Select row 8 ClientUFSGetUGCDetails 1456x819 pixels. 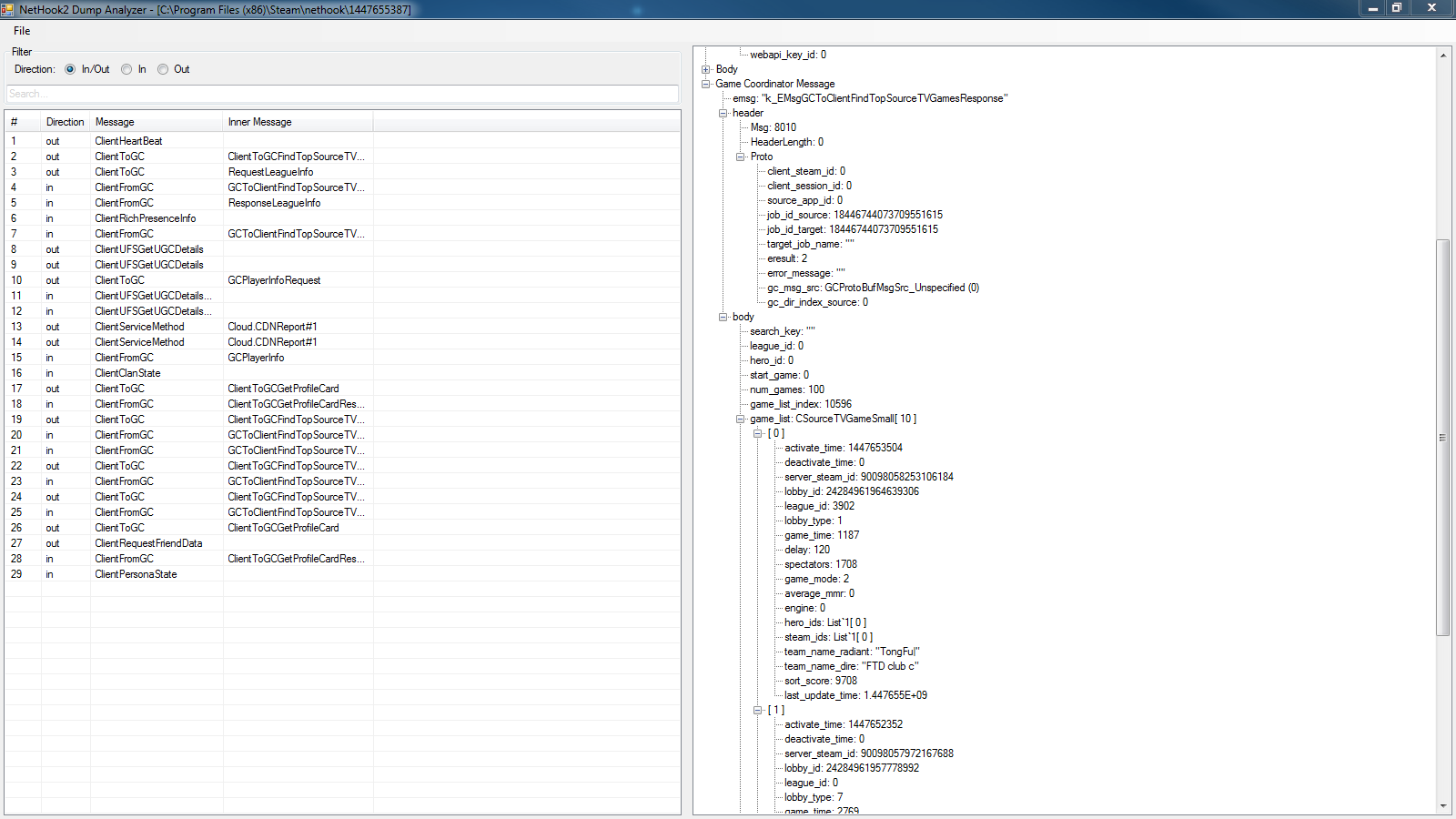pyautogui.click(x=342, y=249)
